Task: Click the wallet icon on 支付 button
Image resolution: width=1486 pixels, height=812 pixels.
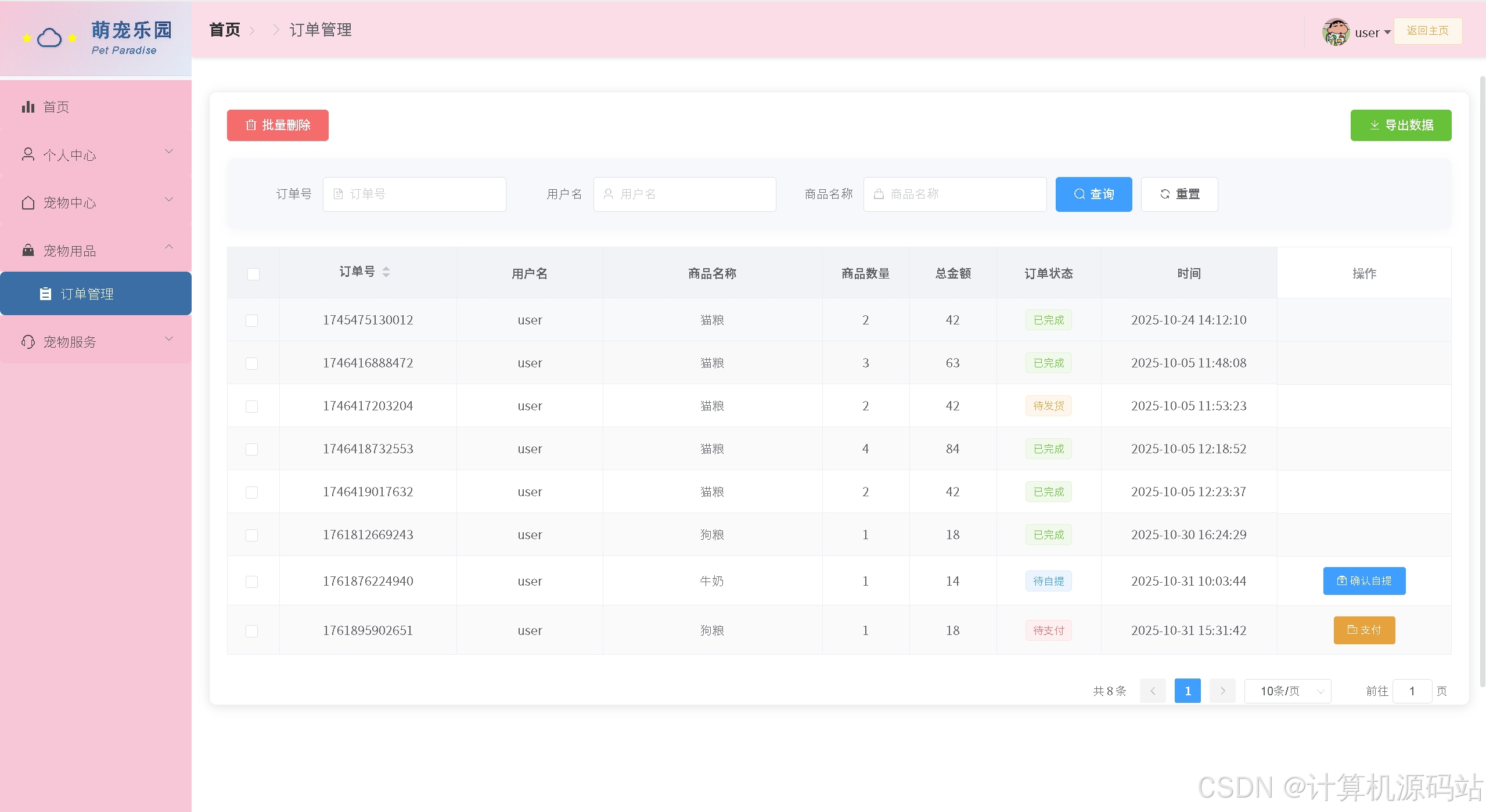Action: tap(1352, 630)
